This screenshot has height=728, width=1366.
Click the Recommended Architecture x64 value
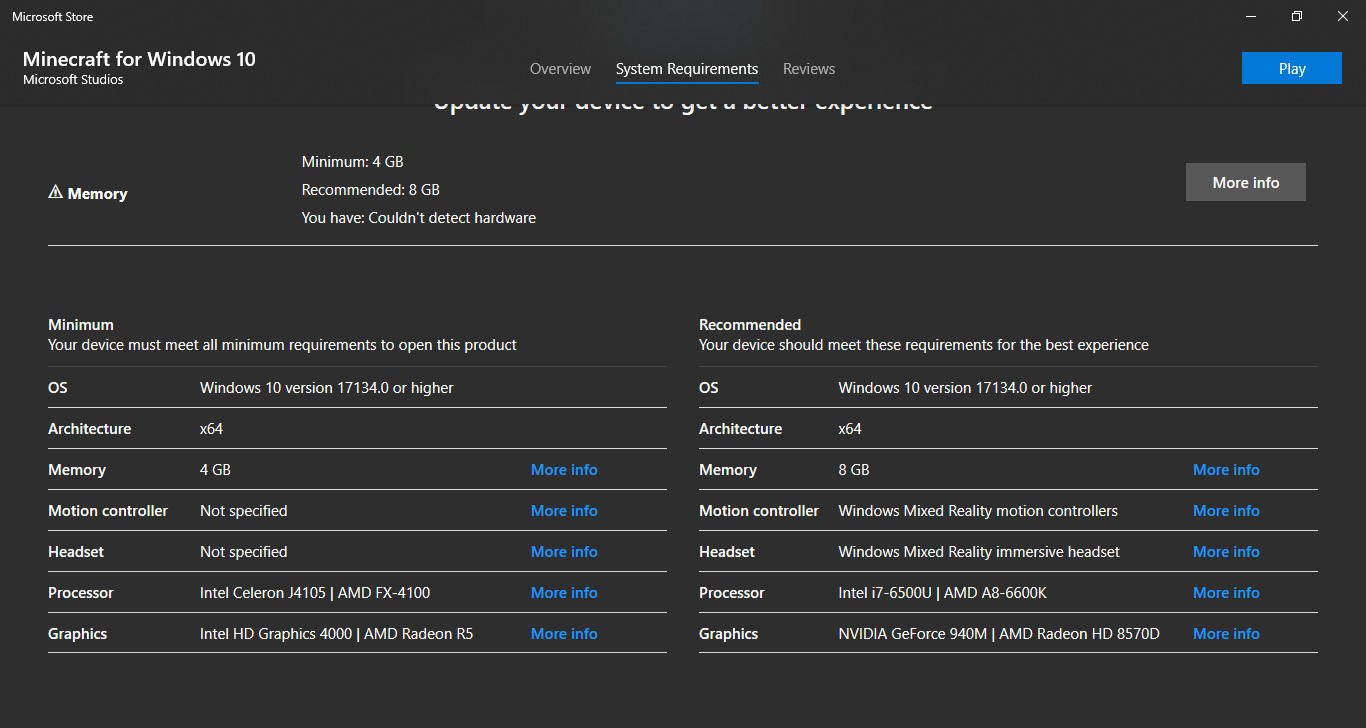tap(850, 429)
